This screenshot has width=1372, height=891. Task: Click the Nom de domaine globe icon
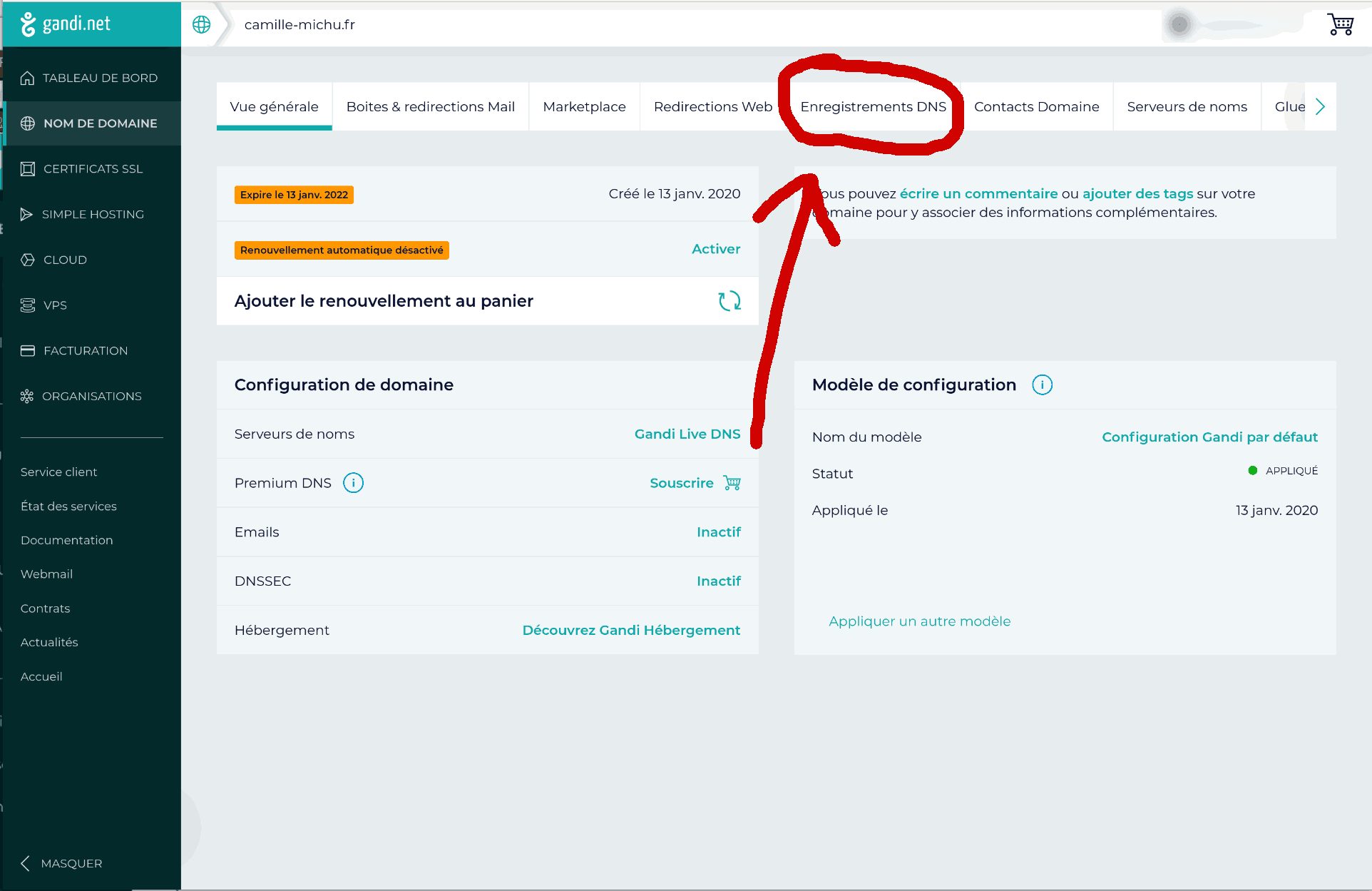tap(28, 123)
